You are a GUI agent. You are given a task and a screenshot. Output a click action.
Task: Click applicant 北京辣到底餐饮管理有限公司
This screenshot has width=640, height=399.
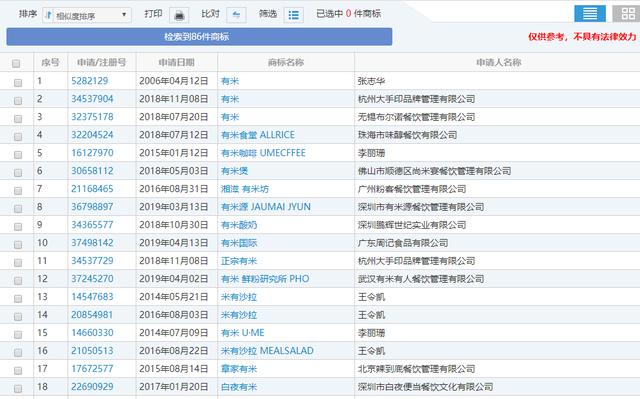point(416,368)
